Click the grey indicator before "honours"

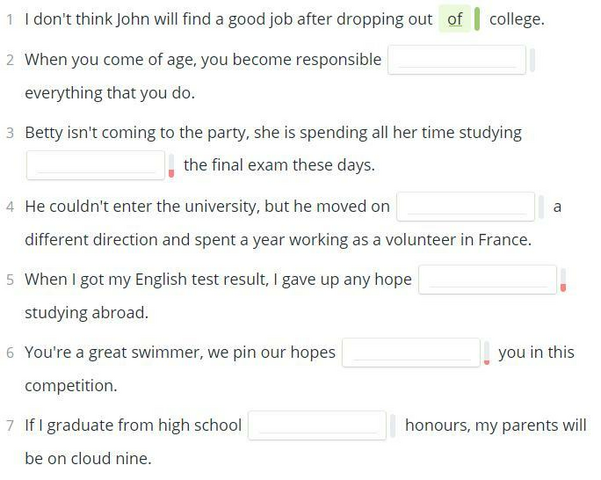pyautogui.click(x=392, y=426)
